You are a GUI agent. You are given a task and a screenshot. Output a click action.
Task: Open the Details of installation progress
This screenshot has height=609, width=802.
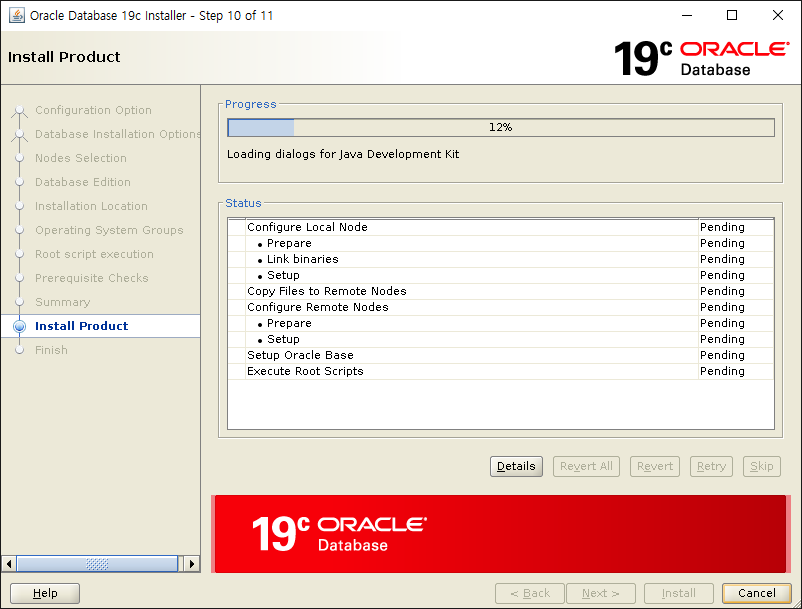pyautogui.click(x=516, y=466)
